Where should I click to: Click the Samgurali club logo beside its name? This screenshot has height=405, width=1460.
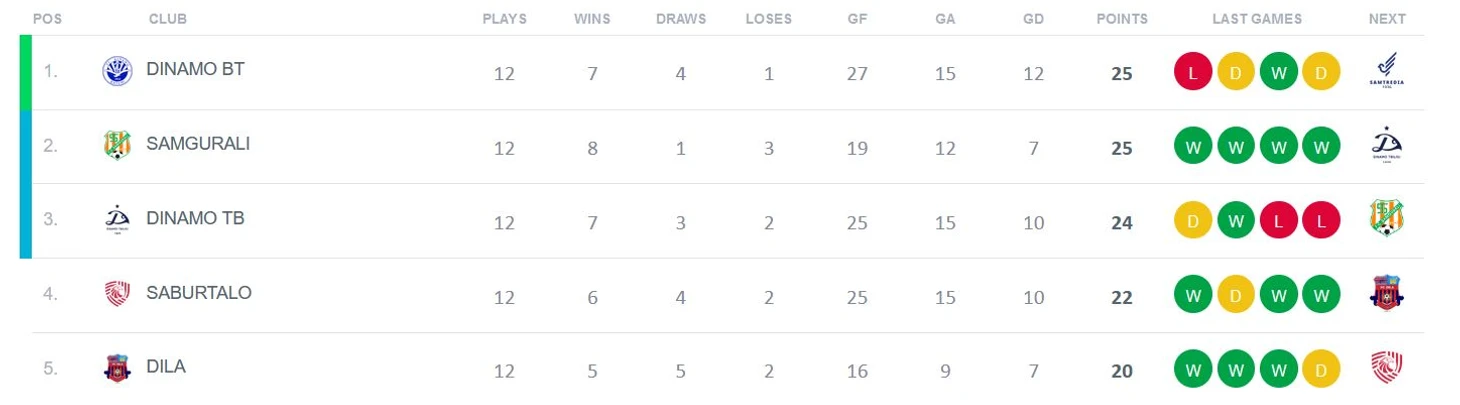coord(117,145)
